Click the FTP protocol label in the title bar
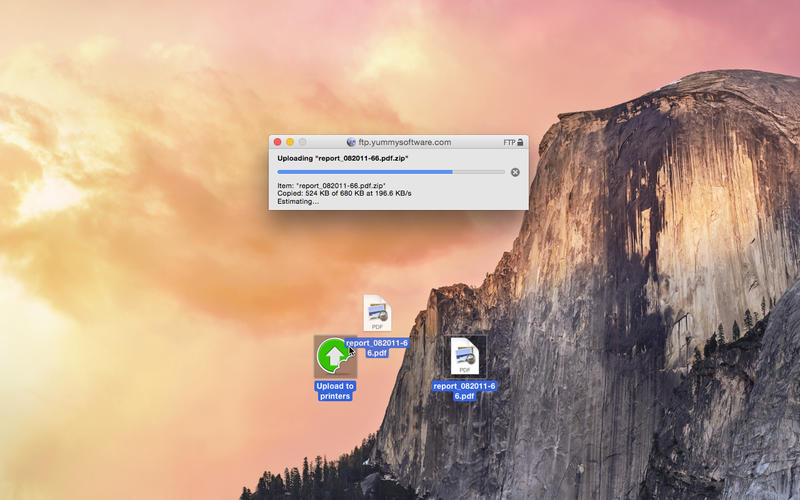800x500 pixels. coord(508,143)
